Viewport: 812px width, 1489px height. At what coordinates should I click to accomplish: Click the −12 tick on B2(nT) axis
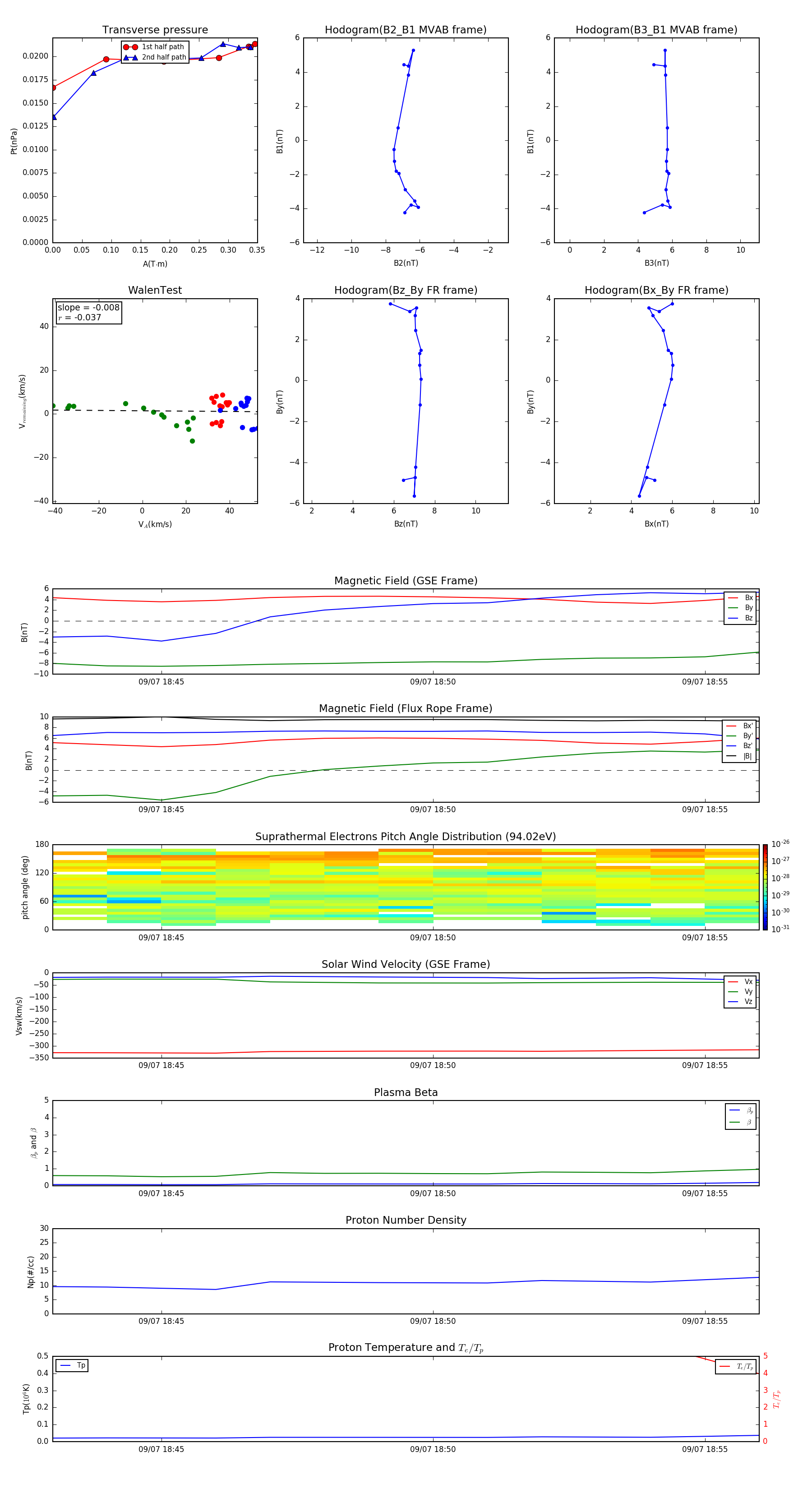[x=317, y=250]
